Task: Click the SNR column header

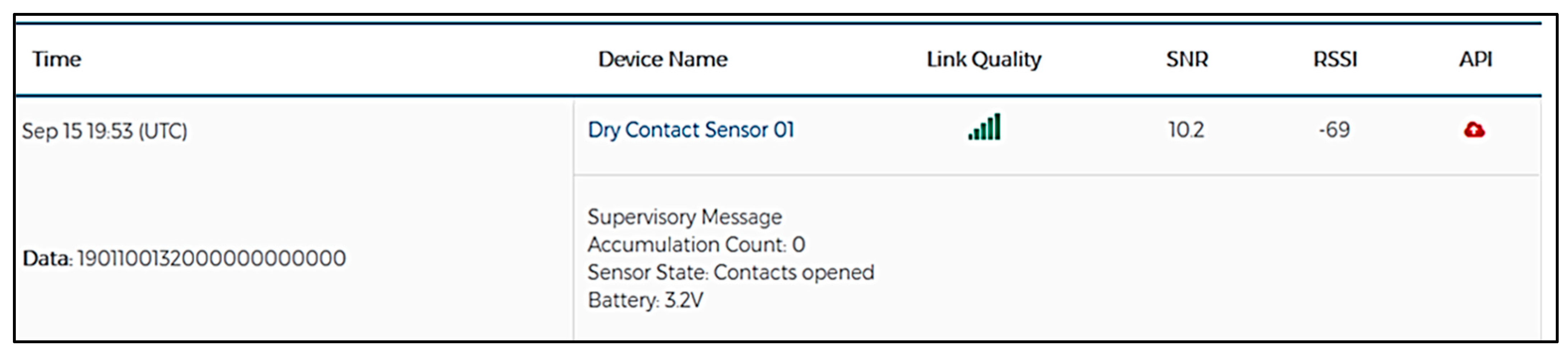Action: [x=1187, y=59]
